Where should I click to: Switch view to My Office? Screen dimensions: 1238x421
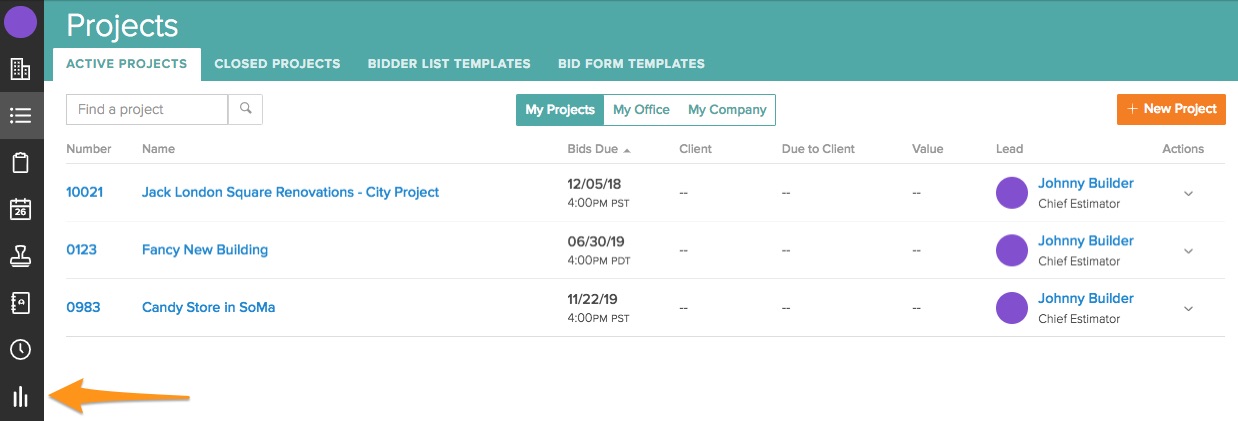(641, 110)
